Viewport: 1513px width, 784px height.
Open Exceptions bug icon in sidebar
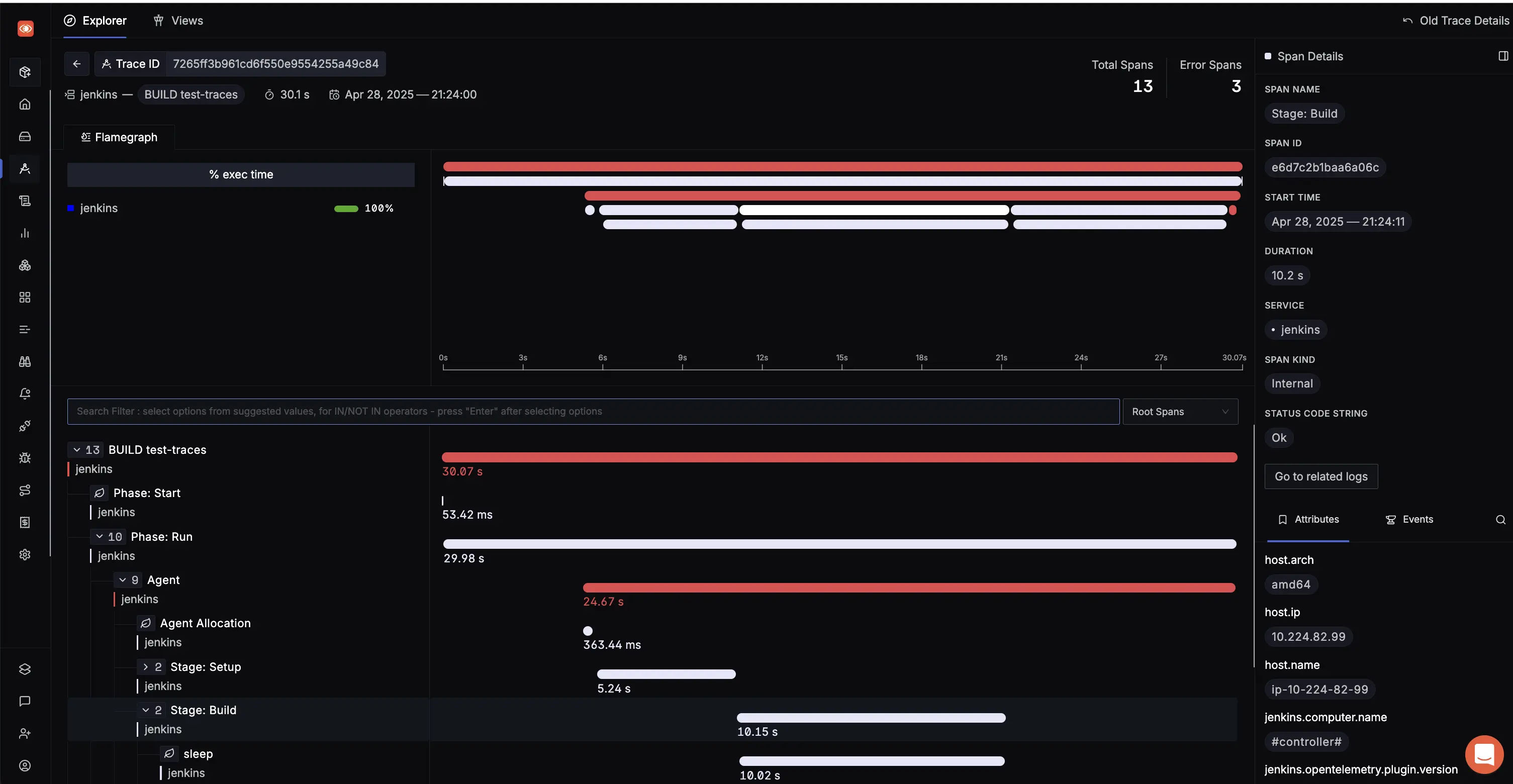25,458
